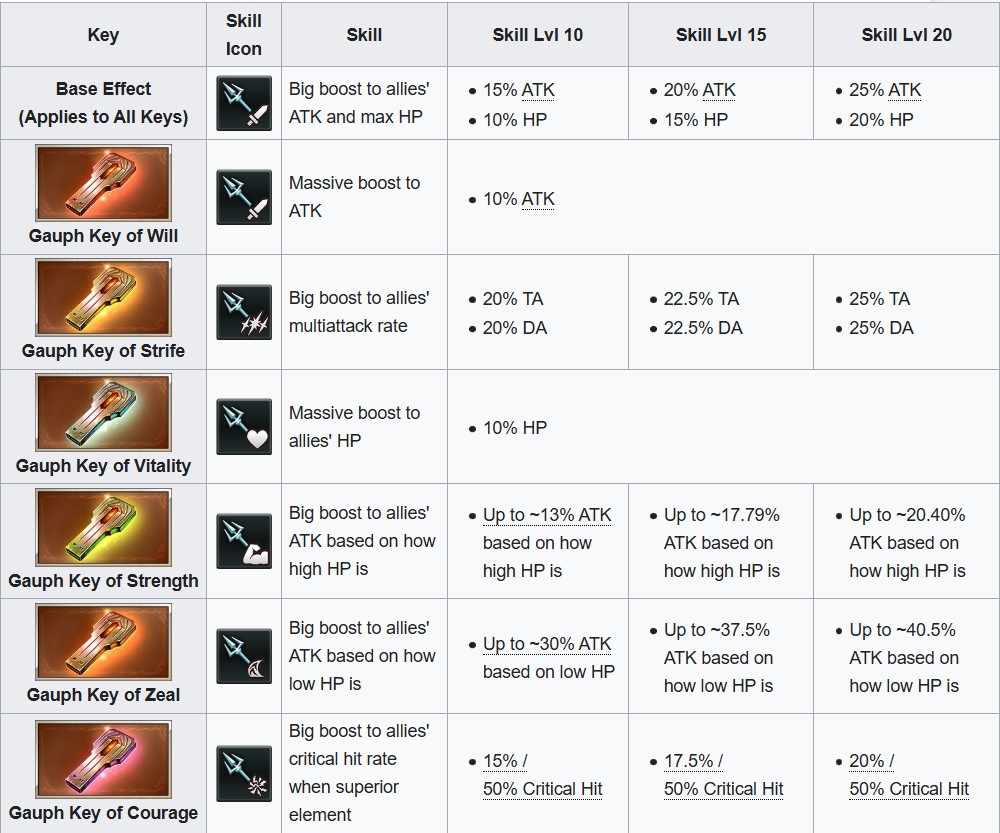Image resolution: width=1000 pixels, height=833 pixels.
Task: Open the Gauph Key of Strength image
Action: click(103, 527)
